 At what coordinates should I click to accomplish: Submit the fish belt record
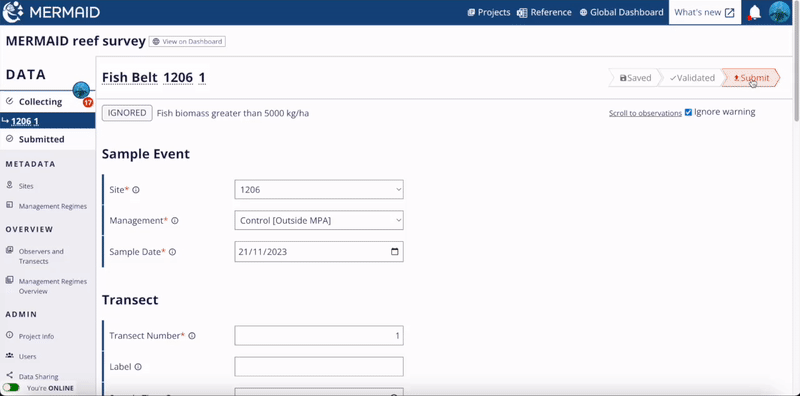tap(751, 78)
